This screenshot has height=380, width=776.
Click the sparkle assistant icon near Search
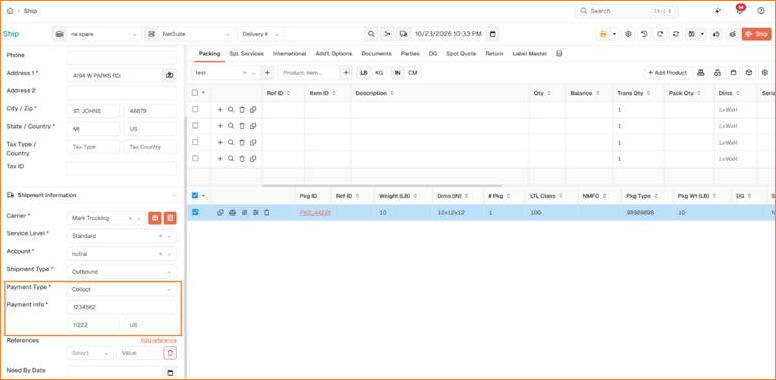(718, 11)
